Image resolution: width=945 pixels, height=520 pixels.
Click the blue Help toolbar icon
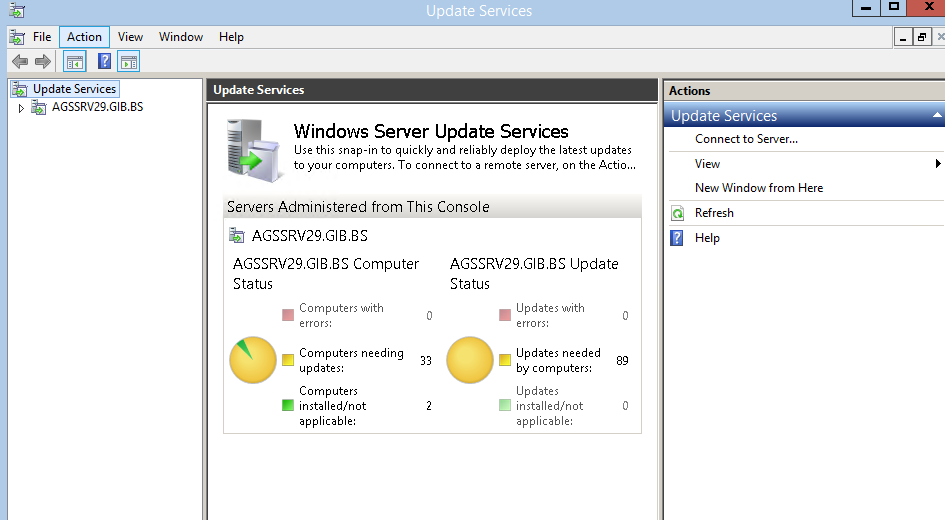pos(104,61)
